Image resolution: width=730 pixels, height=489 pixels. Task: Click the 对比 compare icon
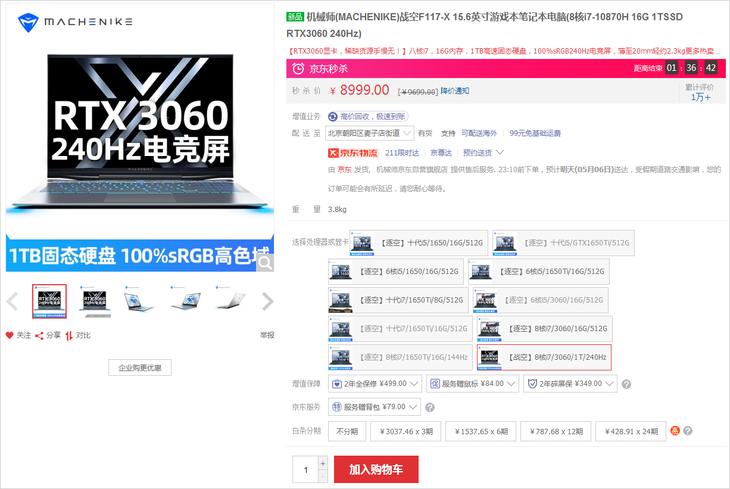(69, 335)
